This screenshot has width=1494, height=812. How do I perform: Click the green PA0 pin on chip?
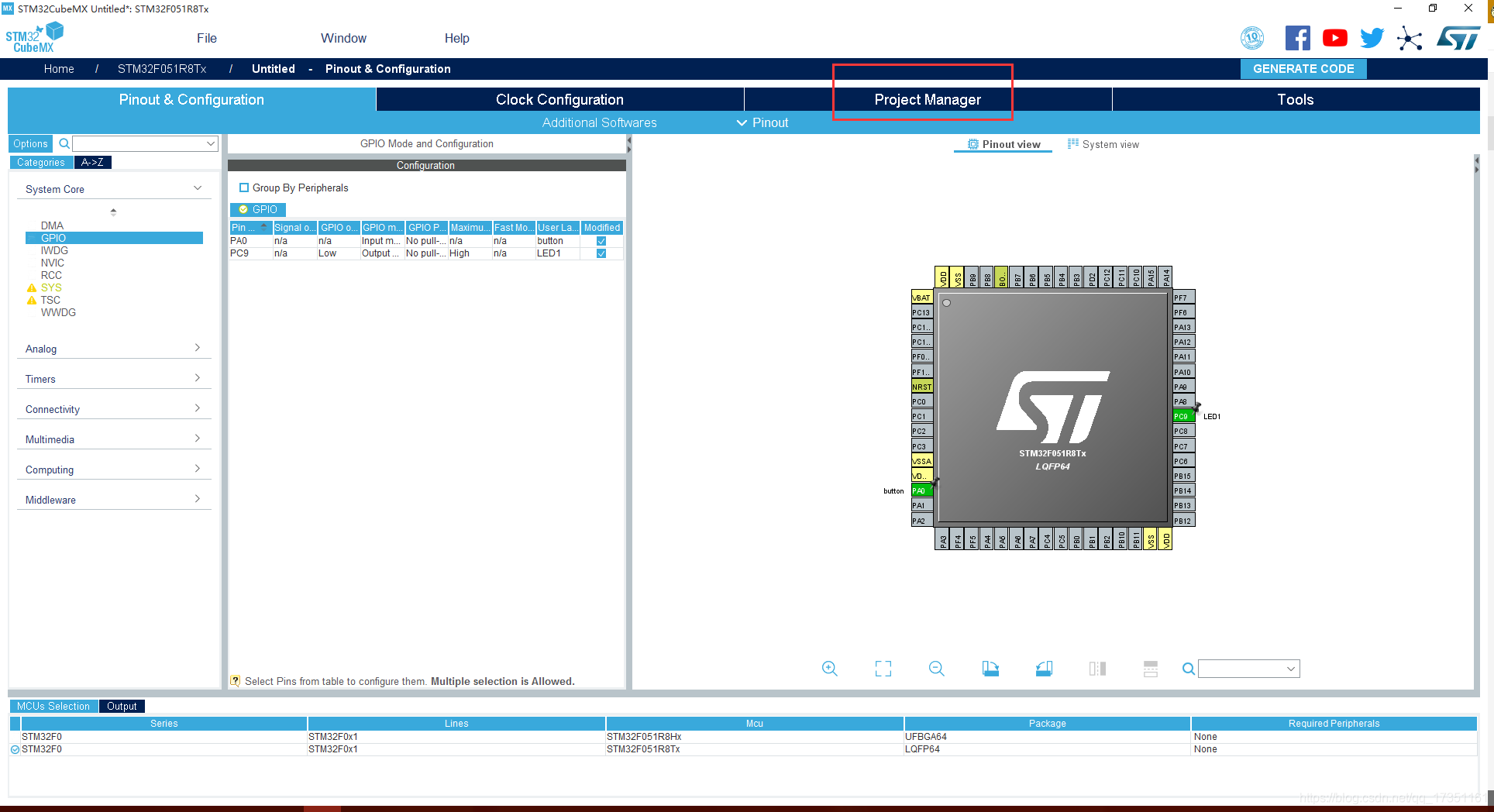click(x=922, y=490)
